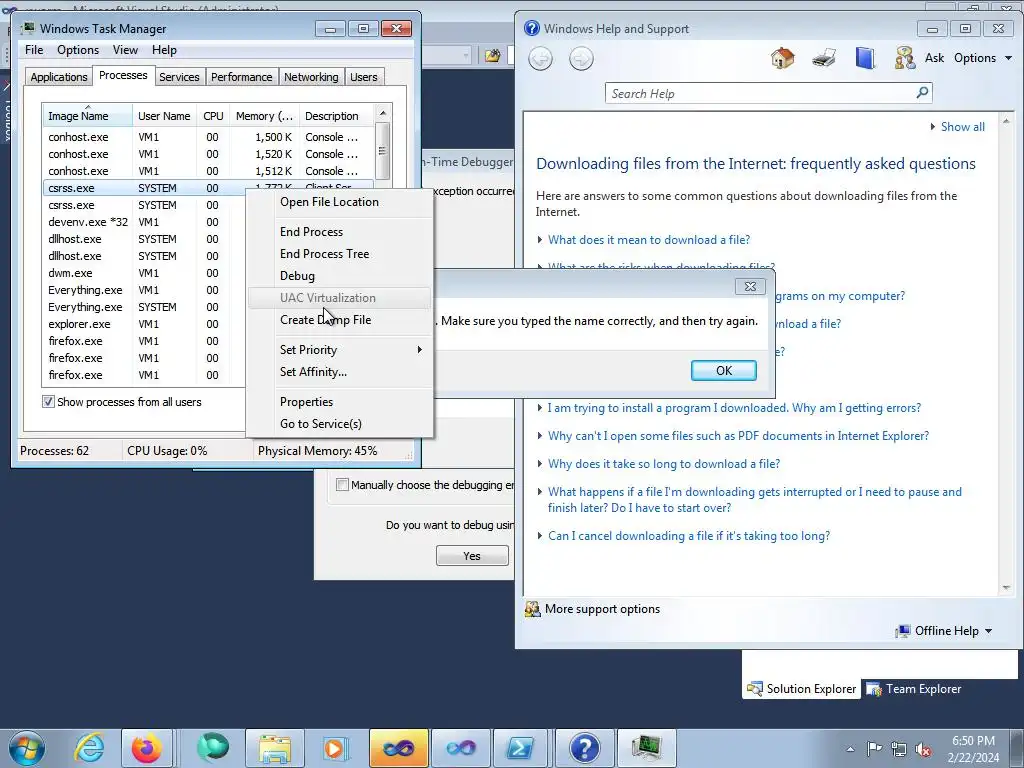Click Ask in Help and Support toolbar
This screenshot has width=1024, height=768.
[934, 57]
